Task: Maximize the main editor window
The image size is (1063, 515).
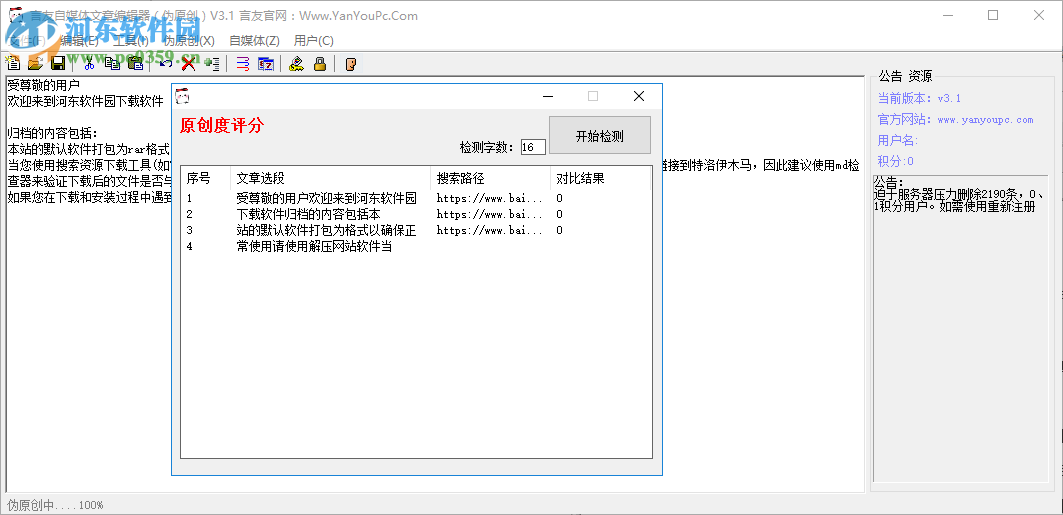Action: 993,16
